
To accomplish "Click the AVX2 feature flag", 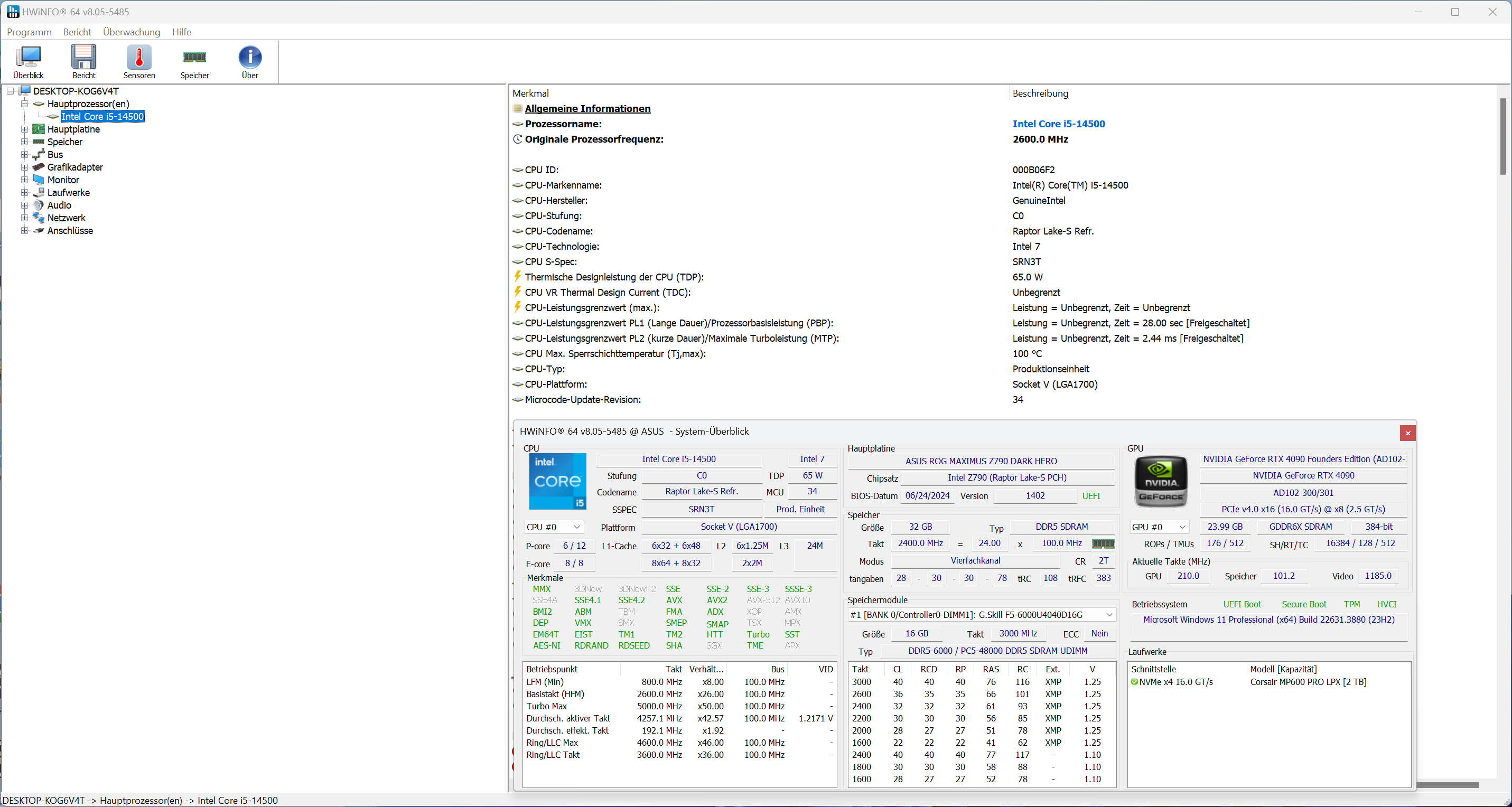I will (x=717, y=600).
